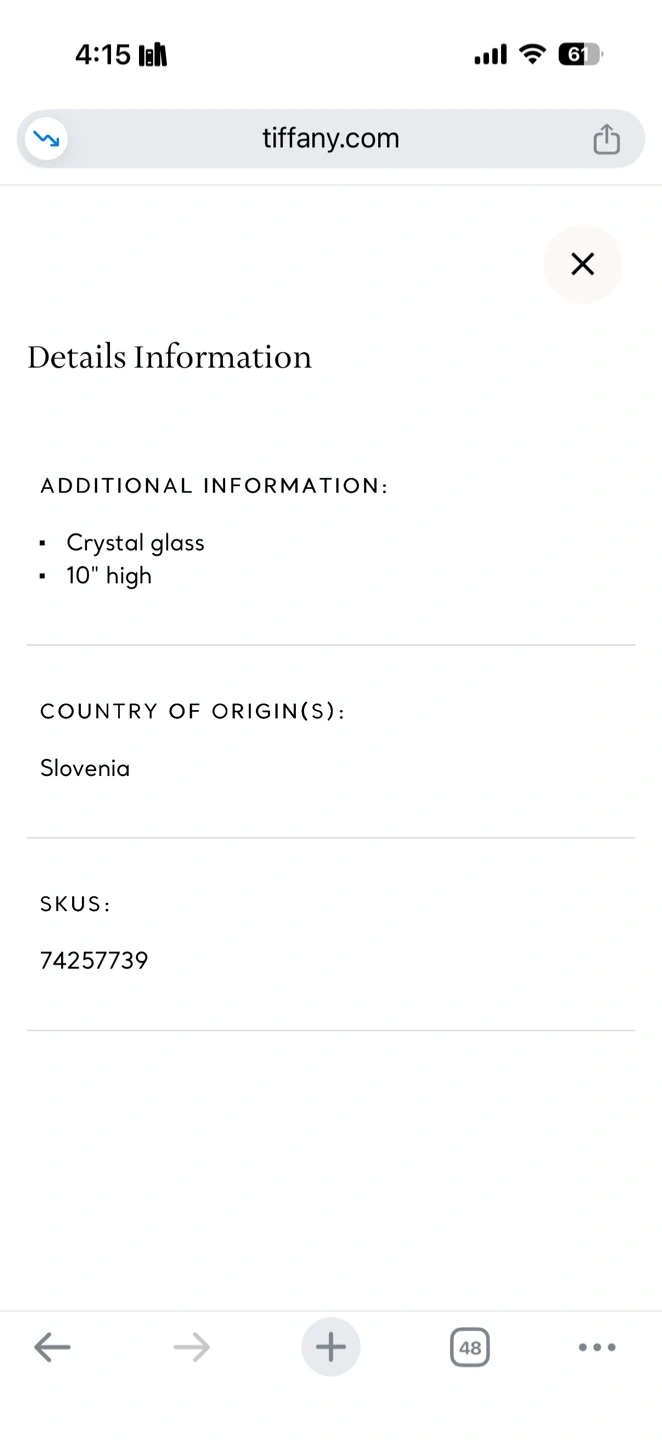
Task: Tap the books icon beside the clock
Action: (x=153, y=55)
